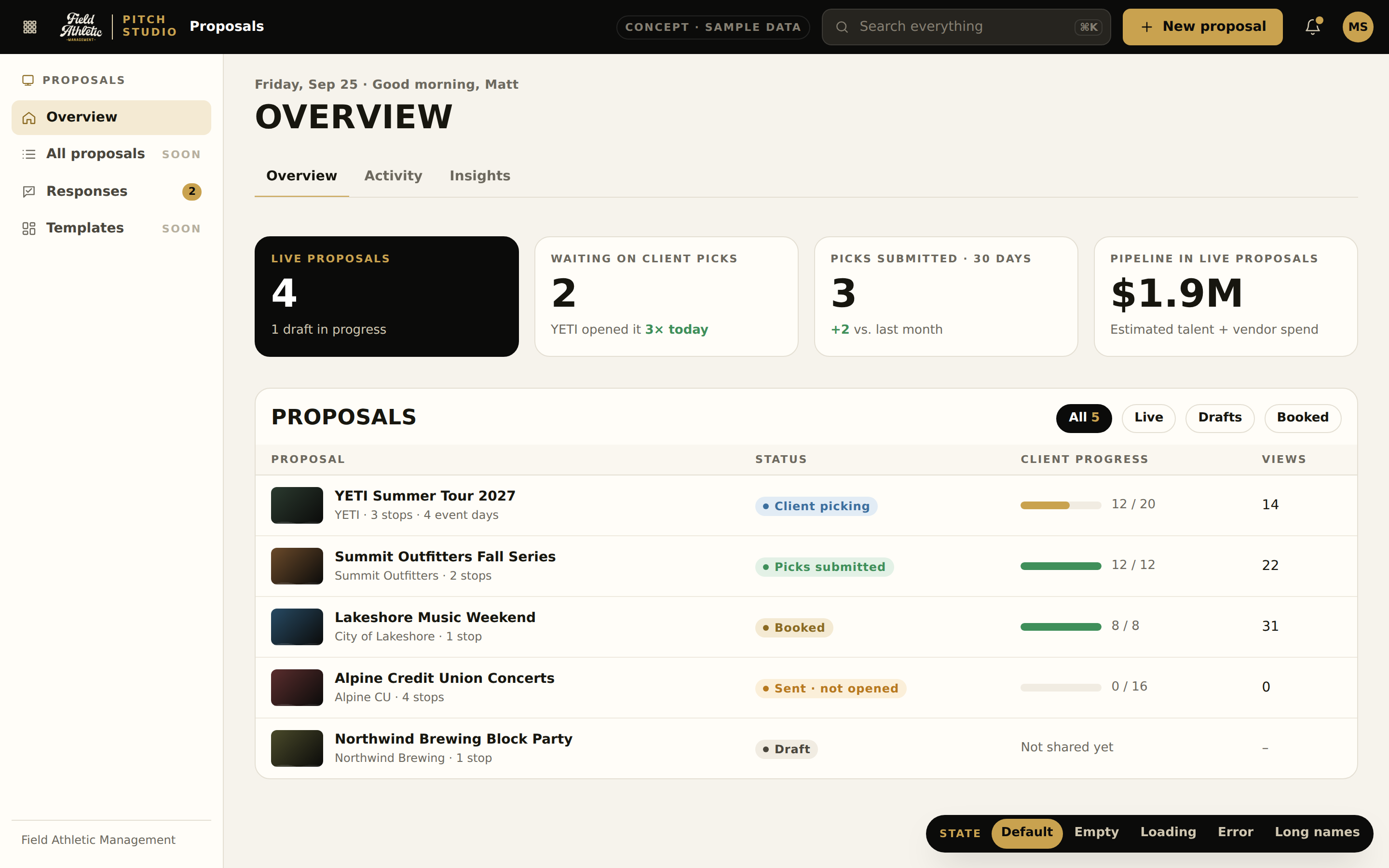Click the Views column header
The image size is (1389, 868).
[1283, 460]
